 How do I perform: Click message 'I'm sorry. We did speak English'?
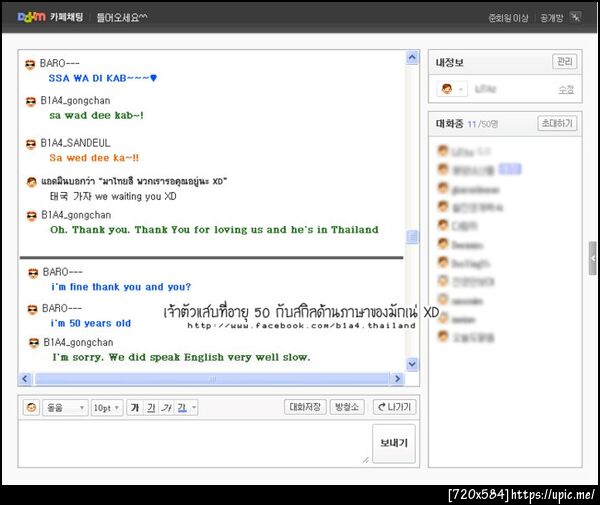181,357
